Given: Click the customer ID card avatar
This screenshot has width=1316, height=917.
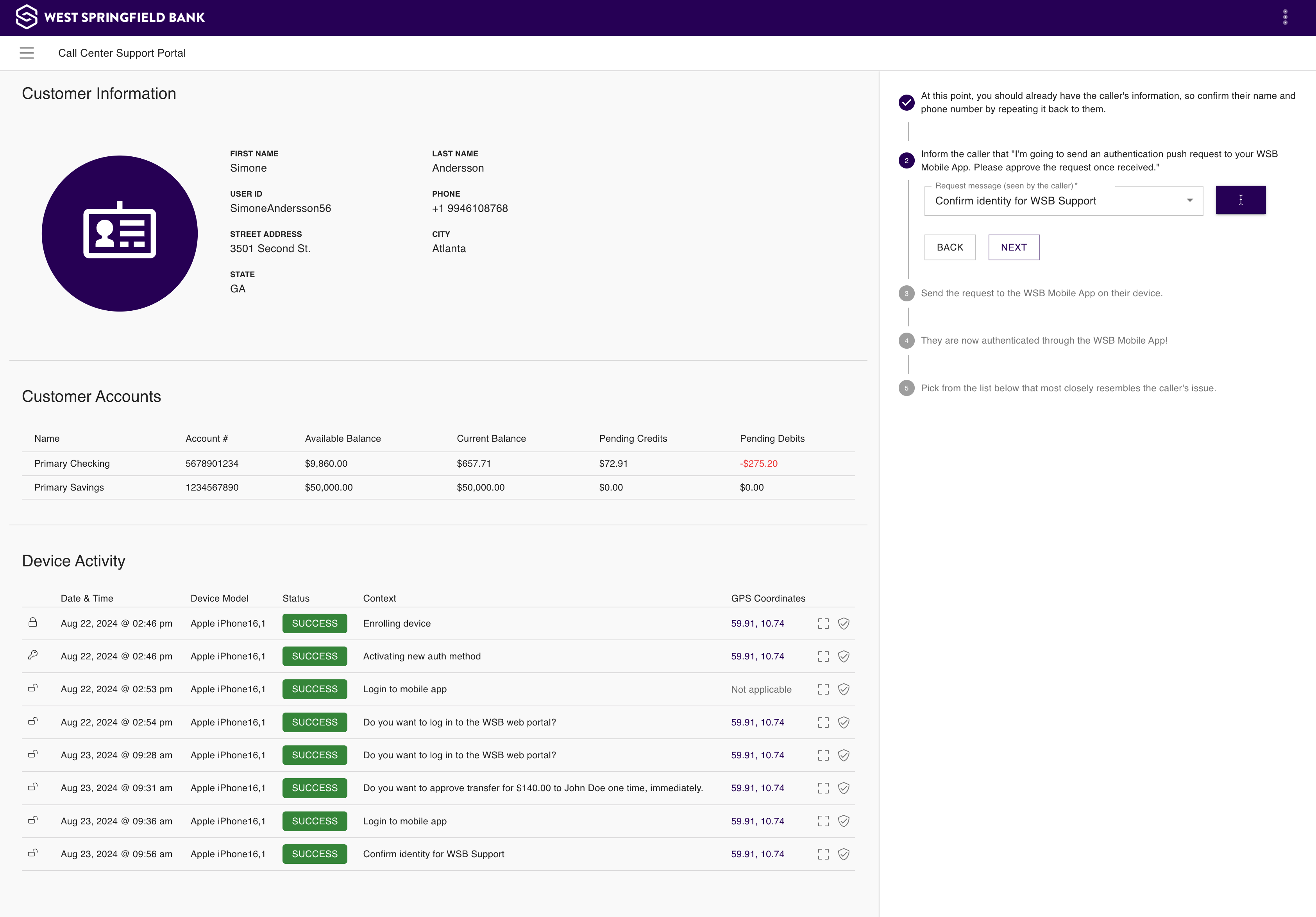Looking at the screenshot, I should point(120,233).
